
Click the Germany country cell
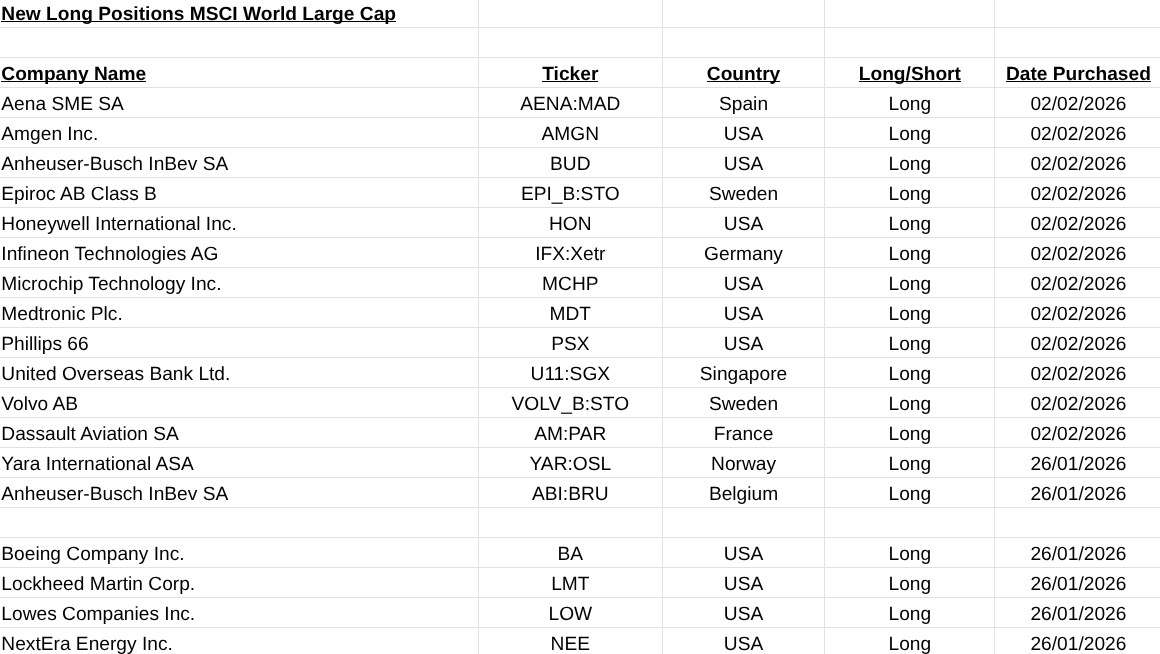[x=743, y=254]
